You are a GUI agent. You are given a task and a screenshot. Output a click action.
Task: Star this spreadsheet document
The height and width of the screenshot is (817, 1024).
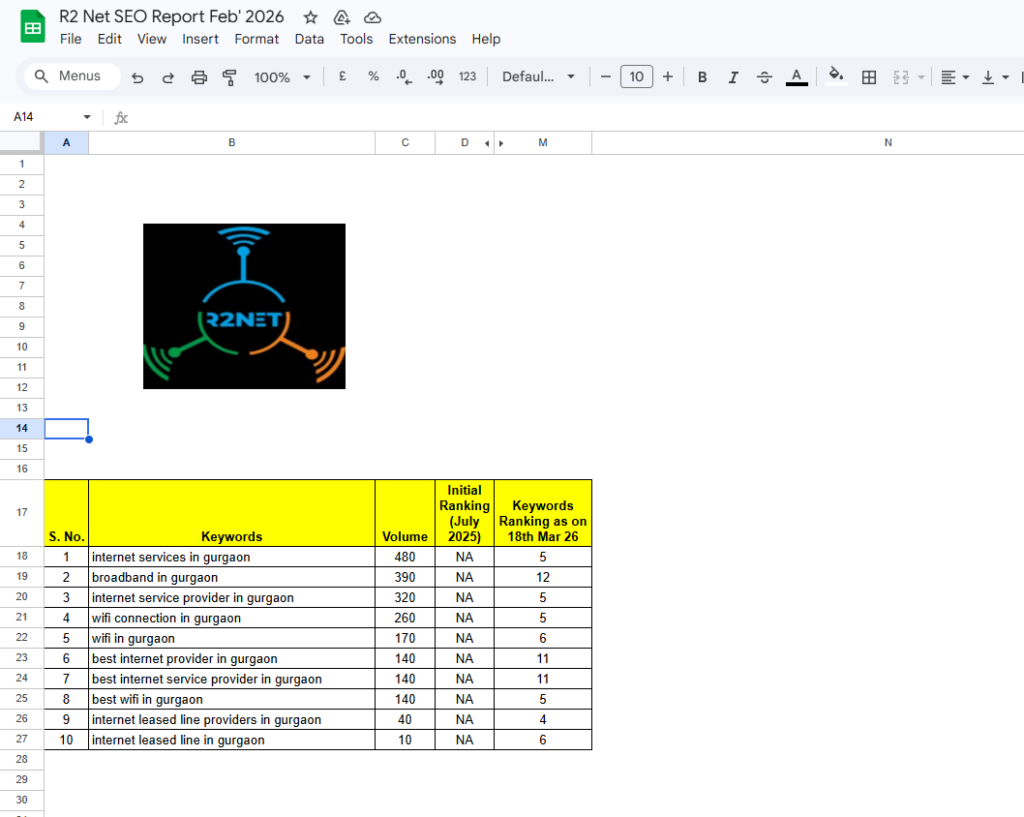311,17
